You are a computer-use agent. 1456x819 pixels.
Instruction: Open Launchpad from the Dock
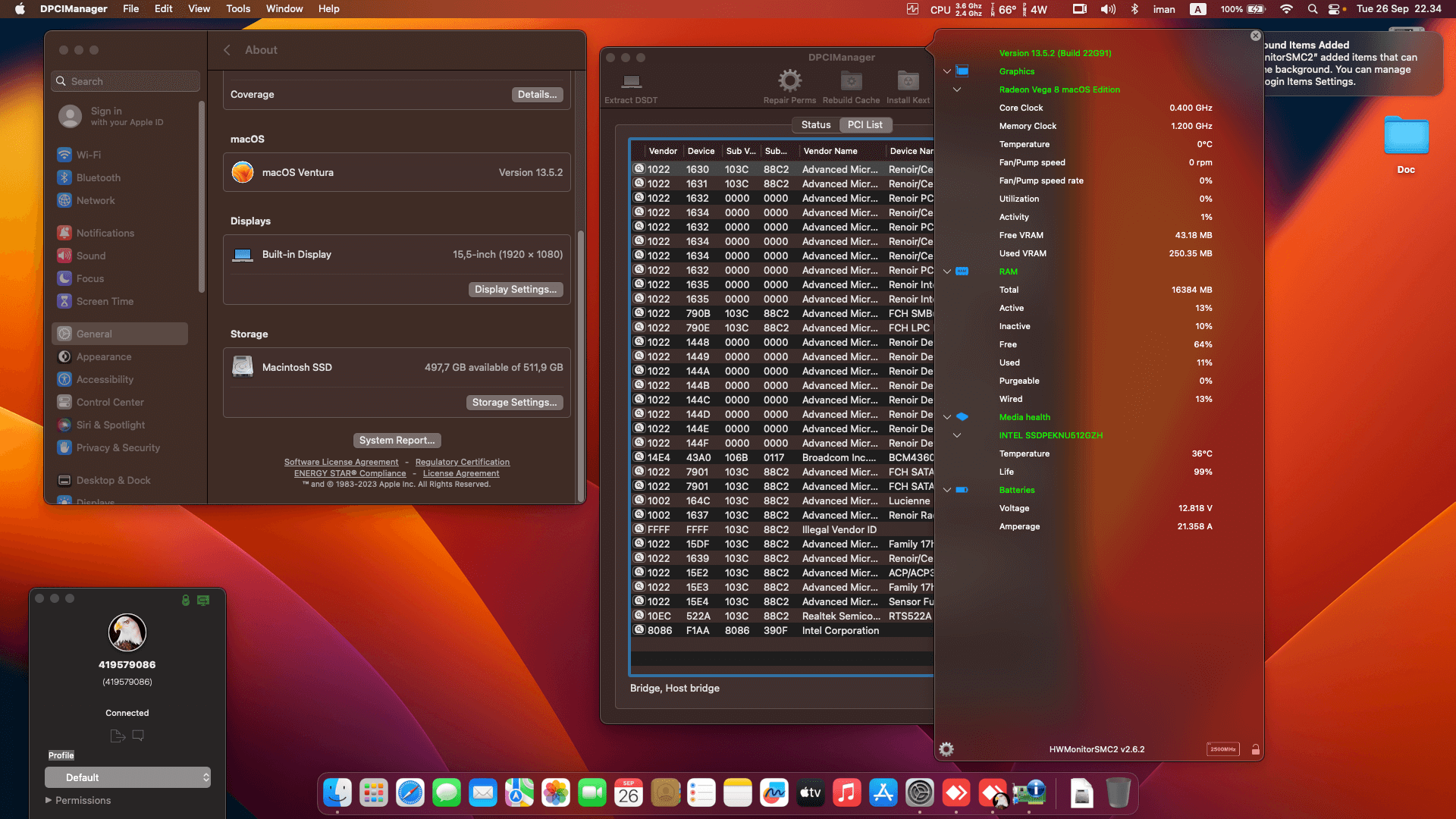point(373,792)
